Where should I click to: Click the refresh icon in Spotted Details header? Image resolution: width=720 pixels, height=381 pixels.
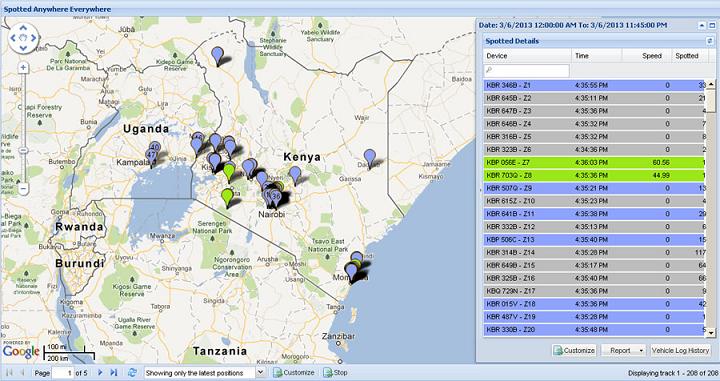[709, 41]
